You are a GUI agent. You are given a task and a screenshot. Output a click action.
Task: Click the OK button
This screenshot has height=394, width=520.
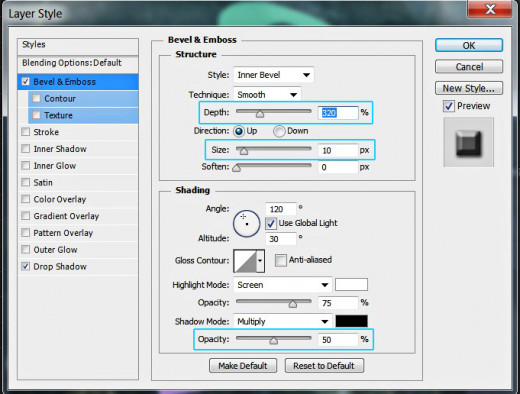point(469,45)
